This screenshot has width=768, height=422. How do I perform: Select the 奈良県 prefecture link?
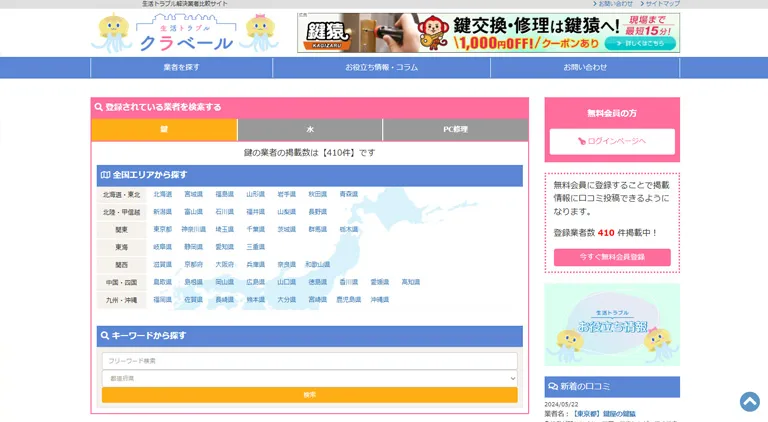[287, 264]
